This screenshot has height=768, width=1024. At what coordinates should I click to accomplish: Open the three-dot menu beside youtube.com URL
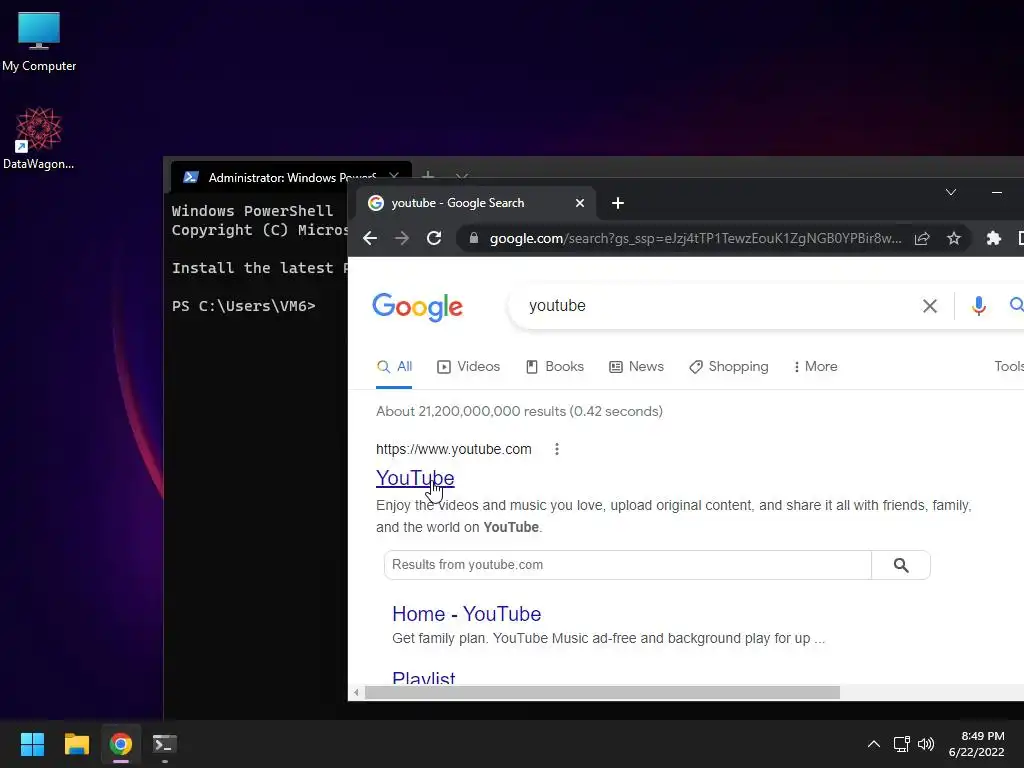556,449
